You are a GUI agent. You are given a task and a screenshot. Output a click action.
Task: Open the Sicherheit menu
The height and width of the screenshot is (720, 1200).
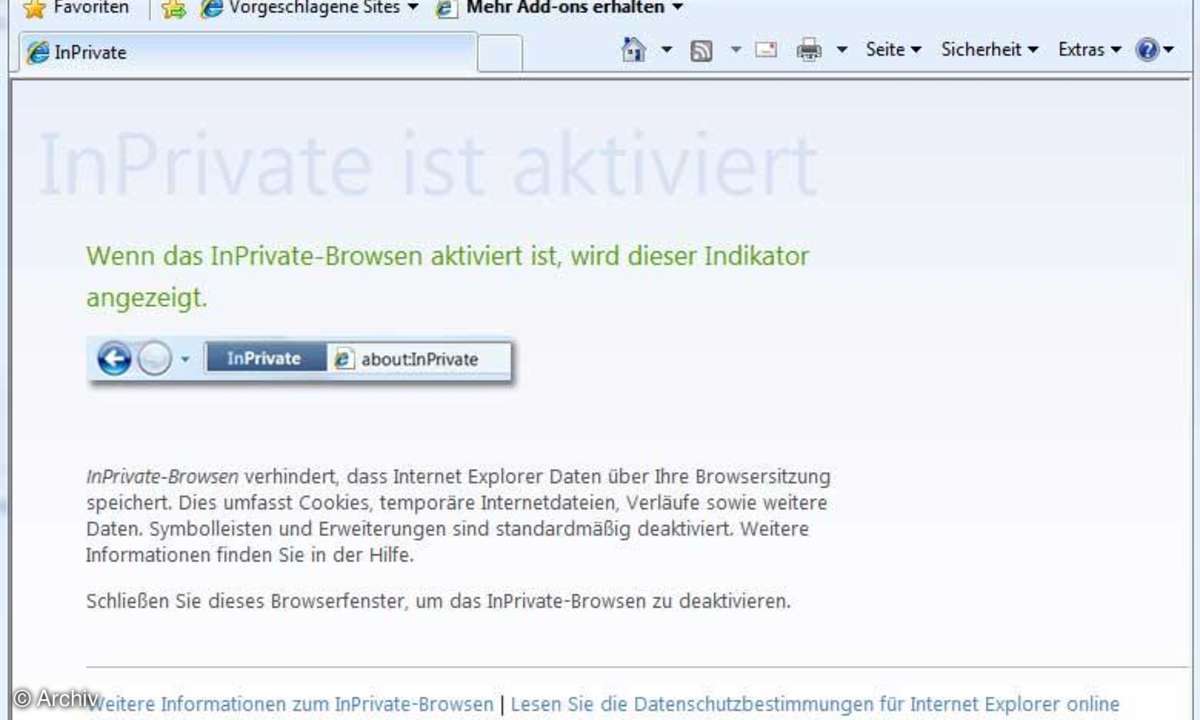989,49
